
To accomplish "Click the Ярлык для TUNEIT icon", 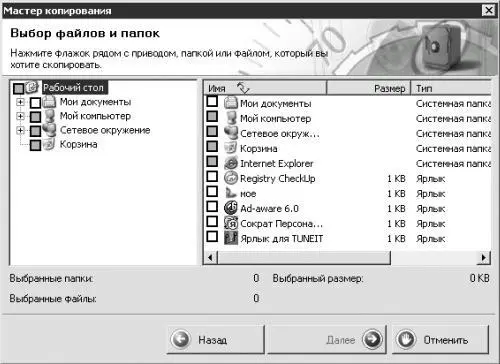I will [x=231, y=238].
